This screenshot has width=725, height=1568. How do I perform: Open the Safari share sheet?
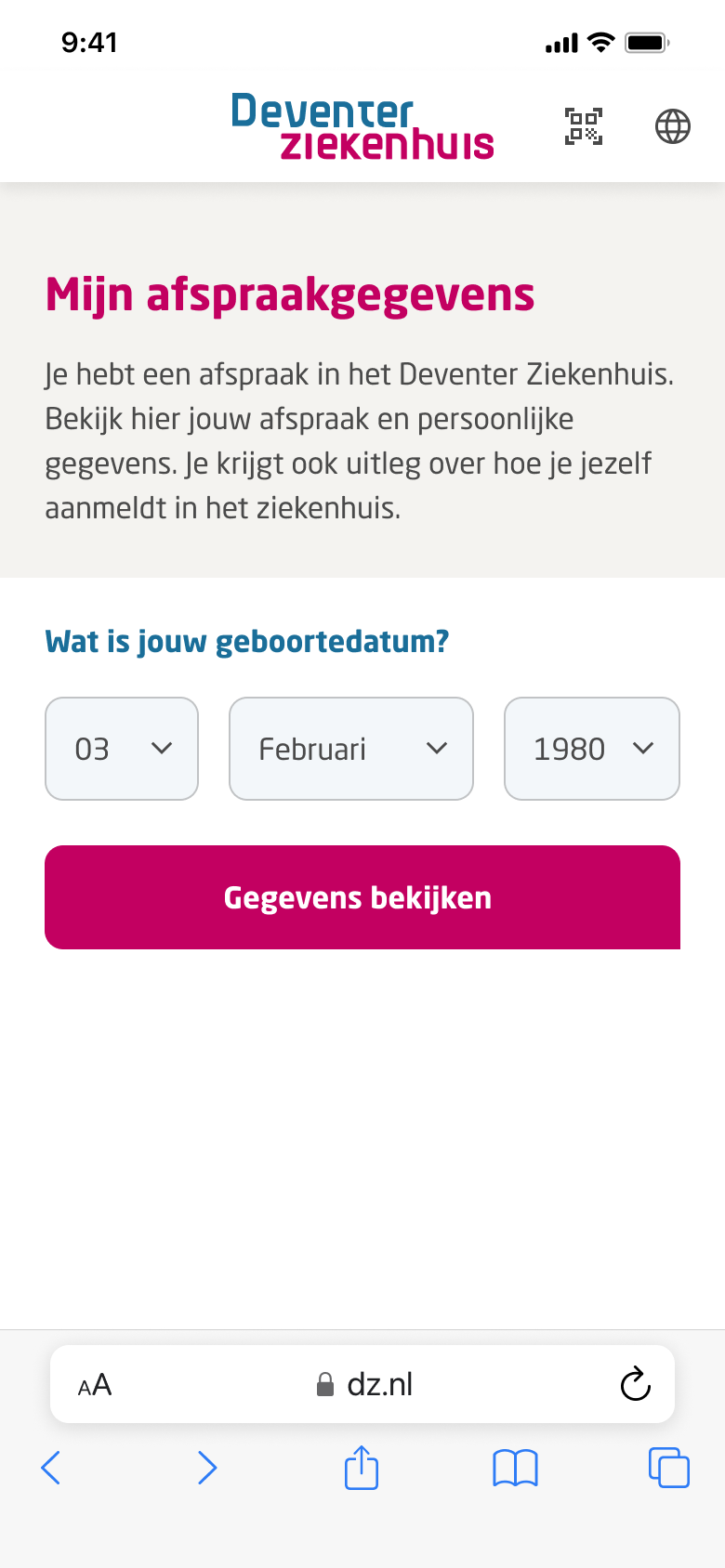[362, 1468]
